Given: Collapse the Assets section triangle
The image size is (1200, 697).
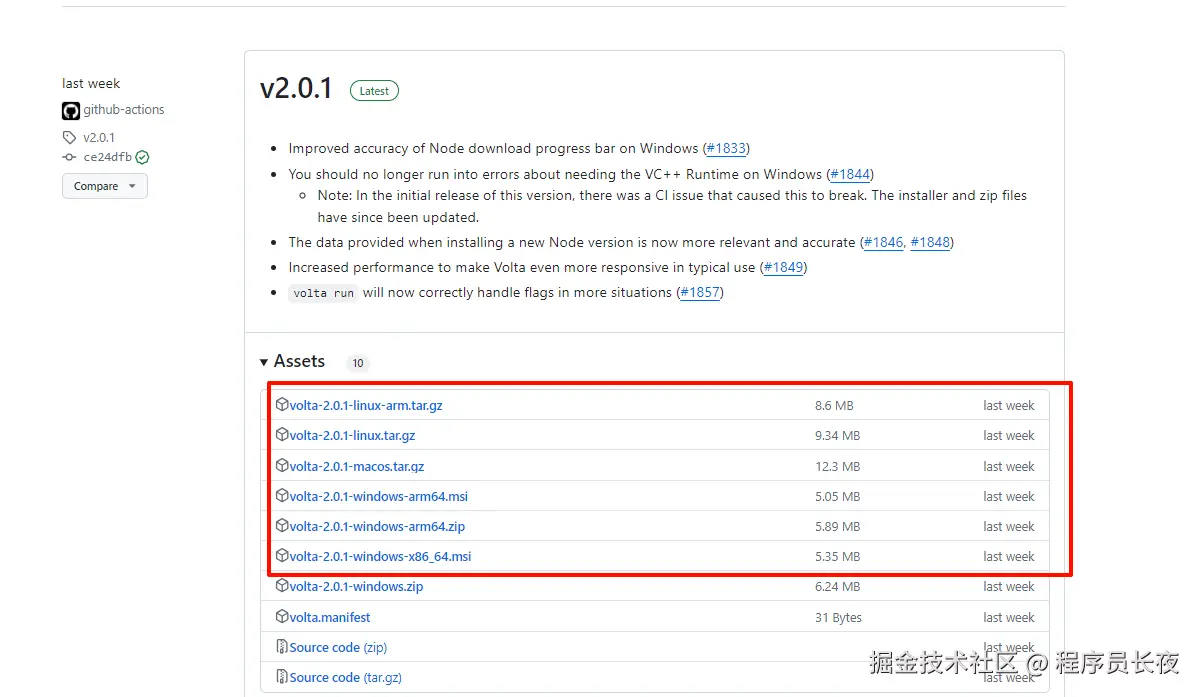Looking at the screenshot, I should pos(264,362).
